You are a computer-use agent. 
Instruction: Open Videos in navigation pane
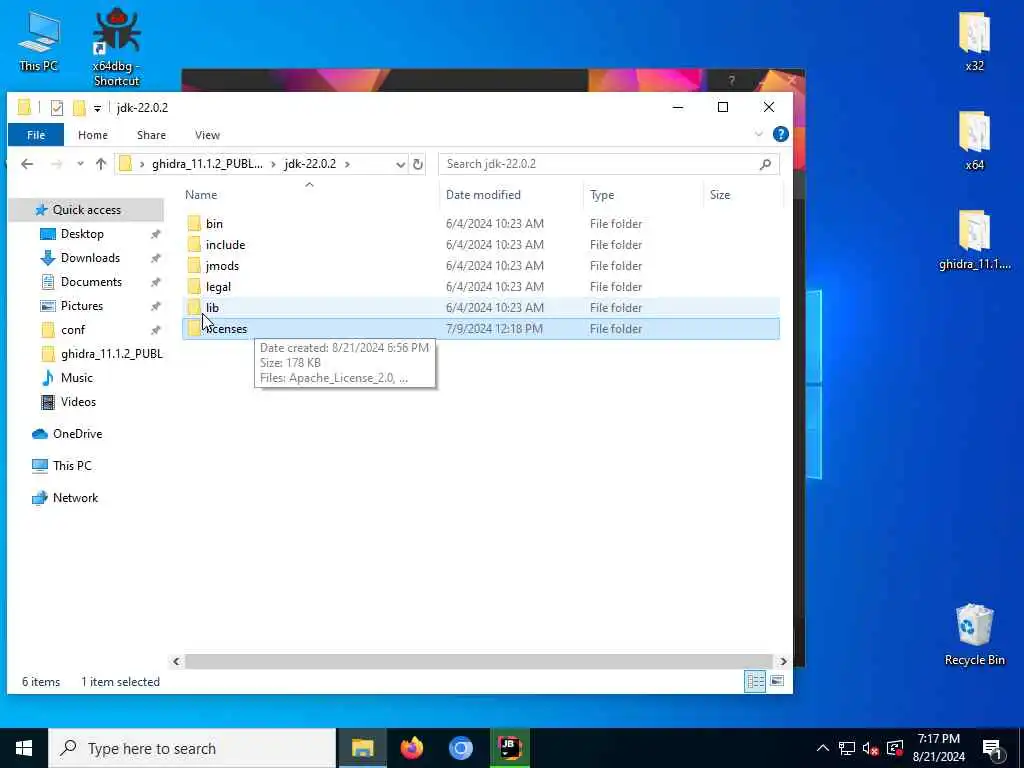(78, 402)
